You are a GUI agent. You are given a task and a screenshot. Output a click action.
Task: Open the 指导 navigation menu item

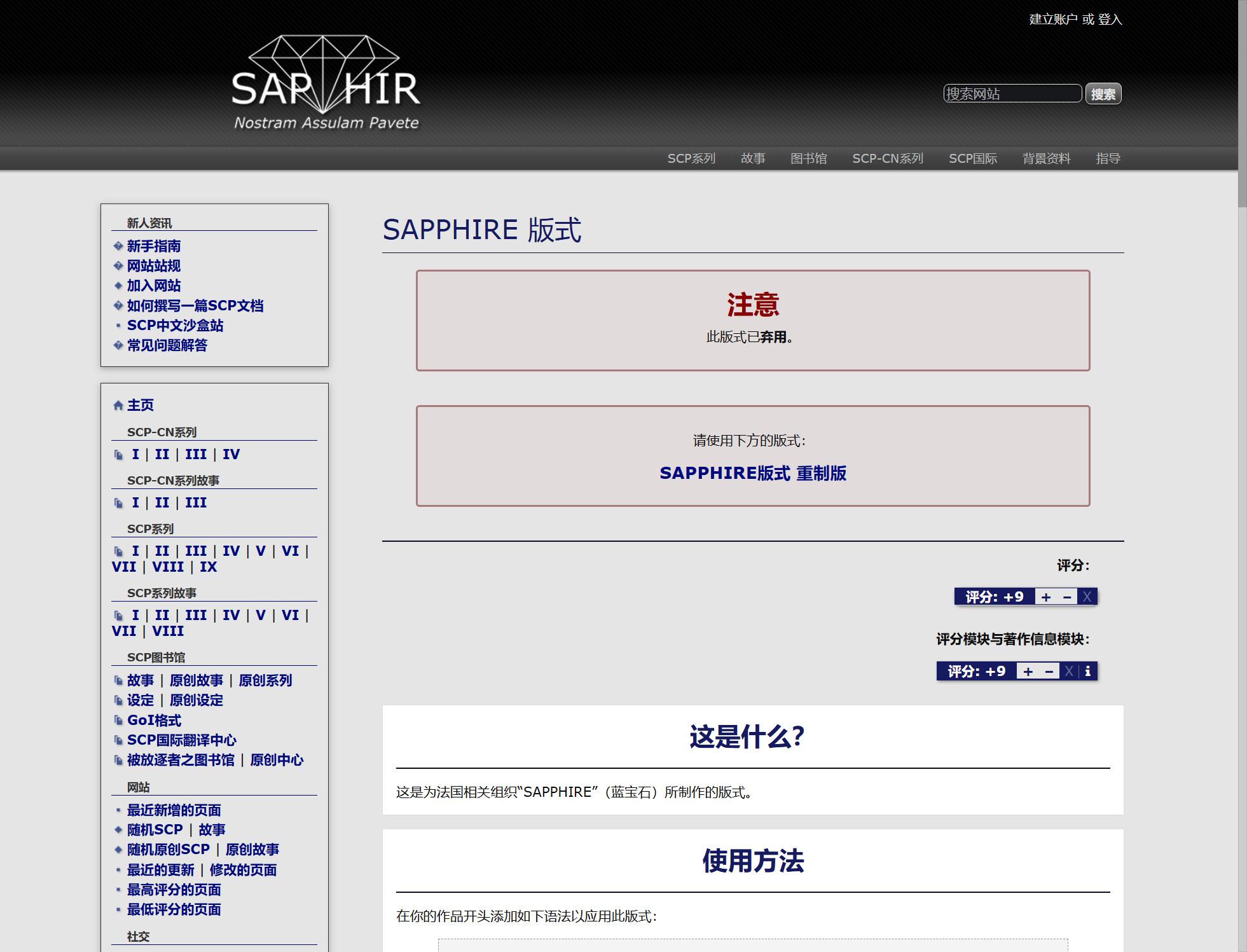click(x=1108, y=158)
